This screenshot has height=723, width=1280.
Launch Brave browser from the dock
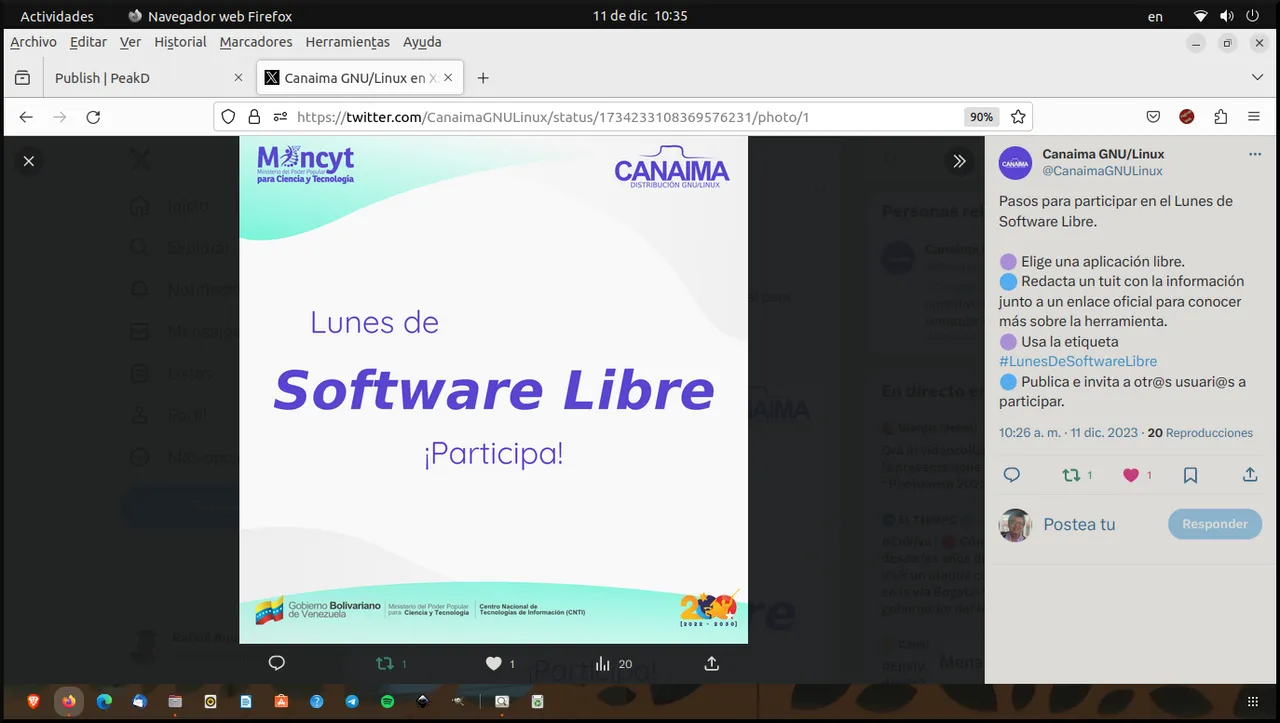tap(33, 702)
